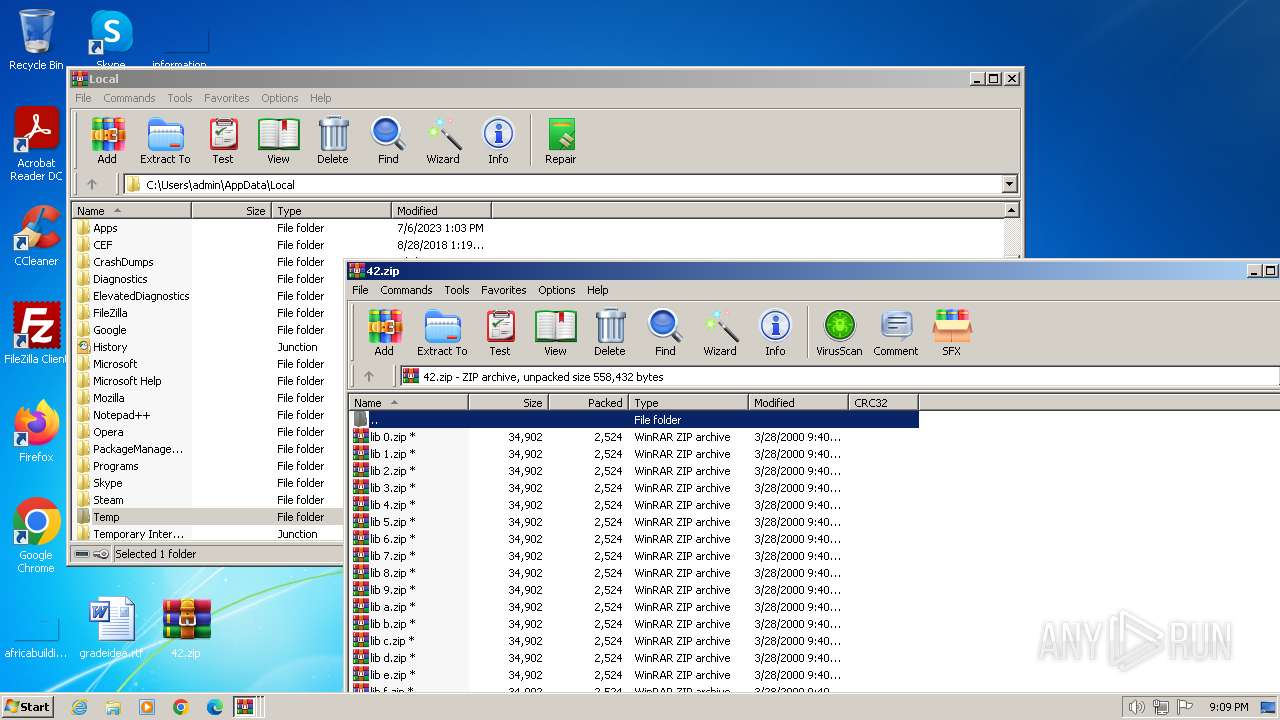Image resolution: width=1280 pixels, height=720 pixels.
Task: Sort by Modified column in Local window
Action: (441, 210)
